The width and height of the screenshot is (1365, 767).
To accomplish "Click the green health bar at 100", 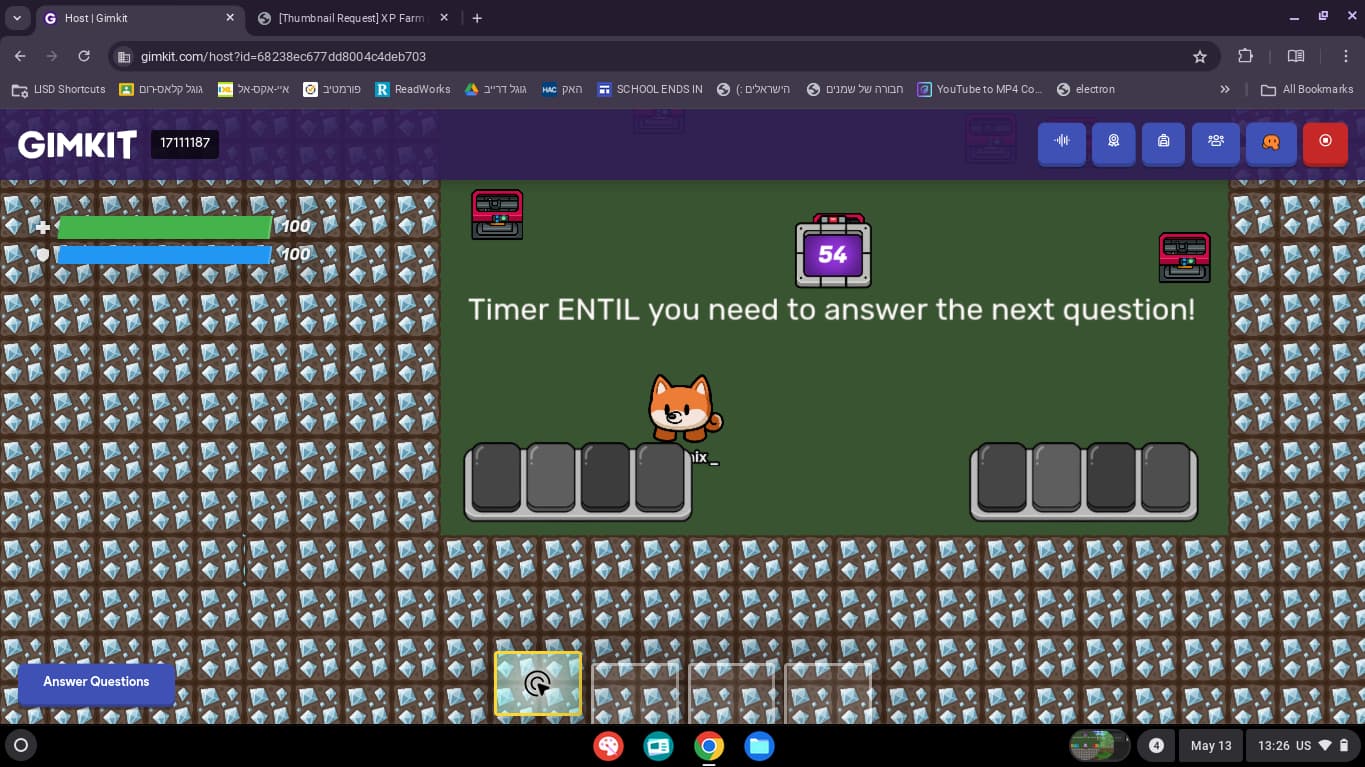I will coord(165,227).
